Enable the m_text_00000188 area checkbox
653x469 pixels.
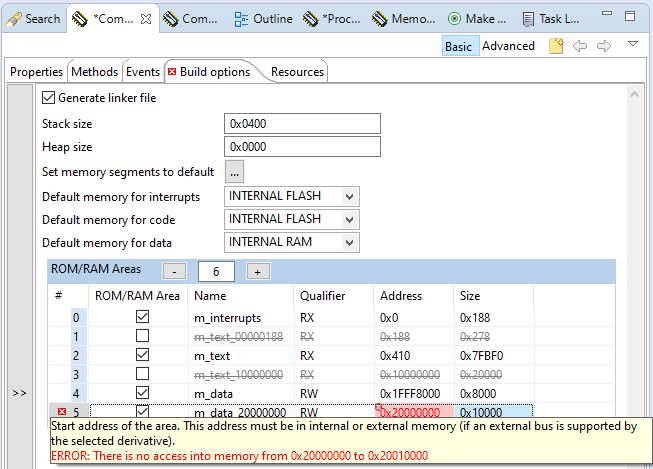tap(142, 336)
